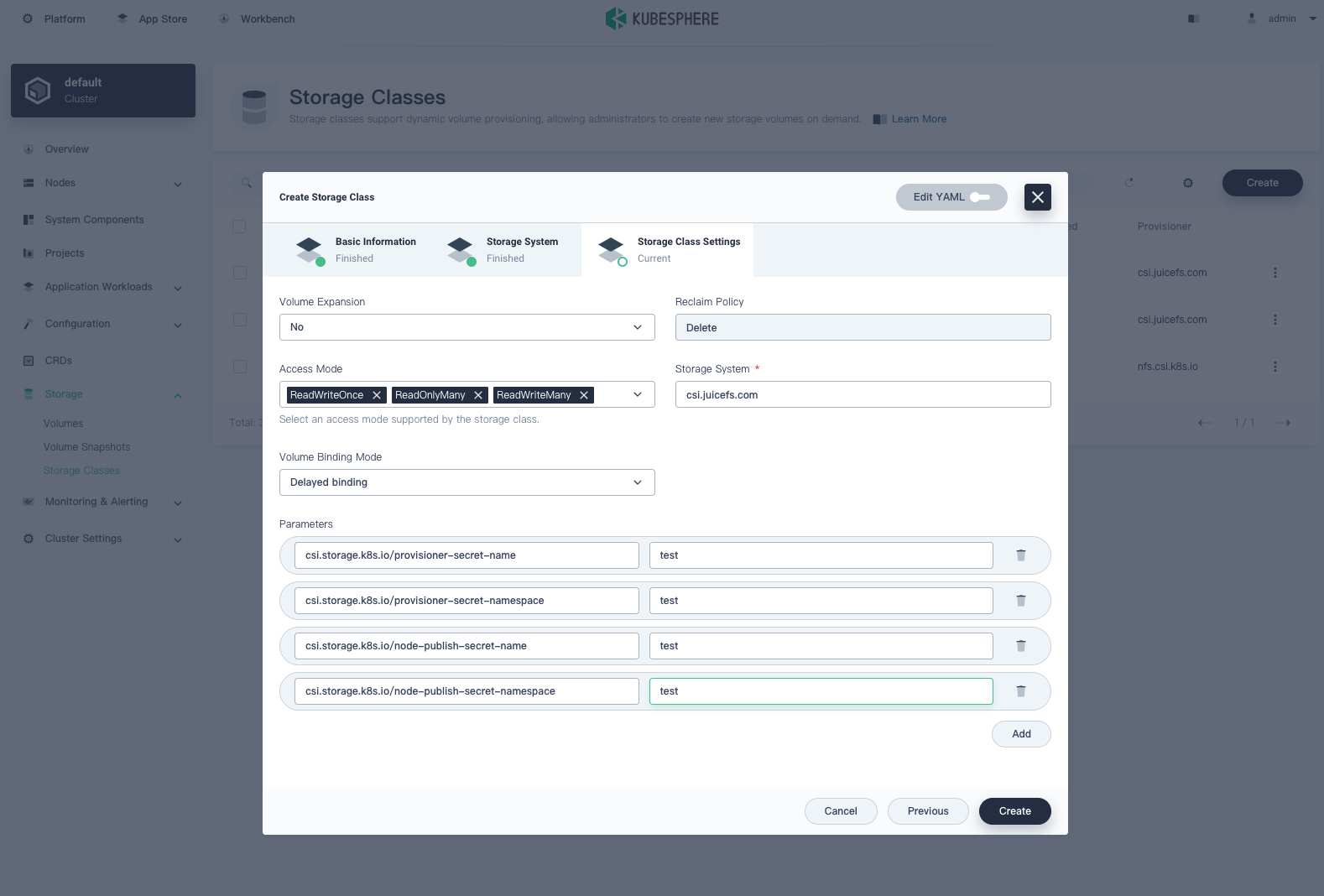Click trash icon for node-publish-secret-name
This screenshot has width=1324, height=896.
[x=1020, y=646]
